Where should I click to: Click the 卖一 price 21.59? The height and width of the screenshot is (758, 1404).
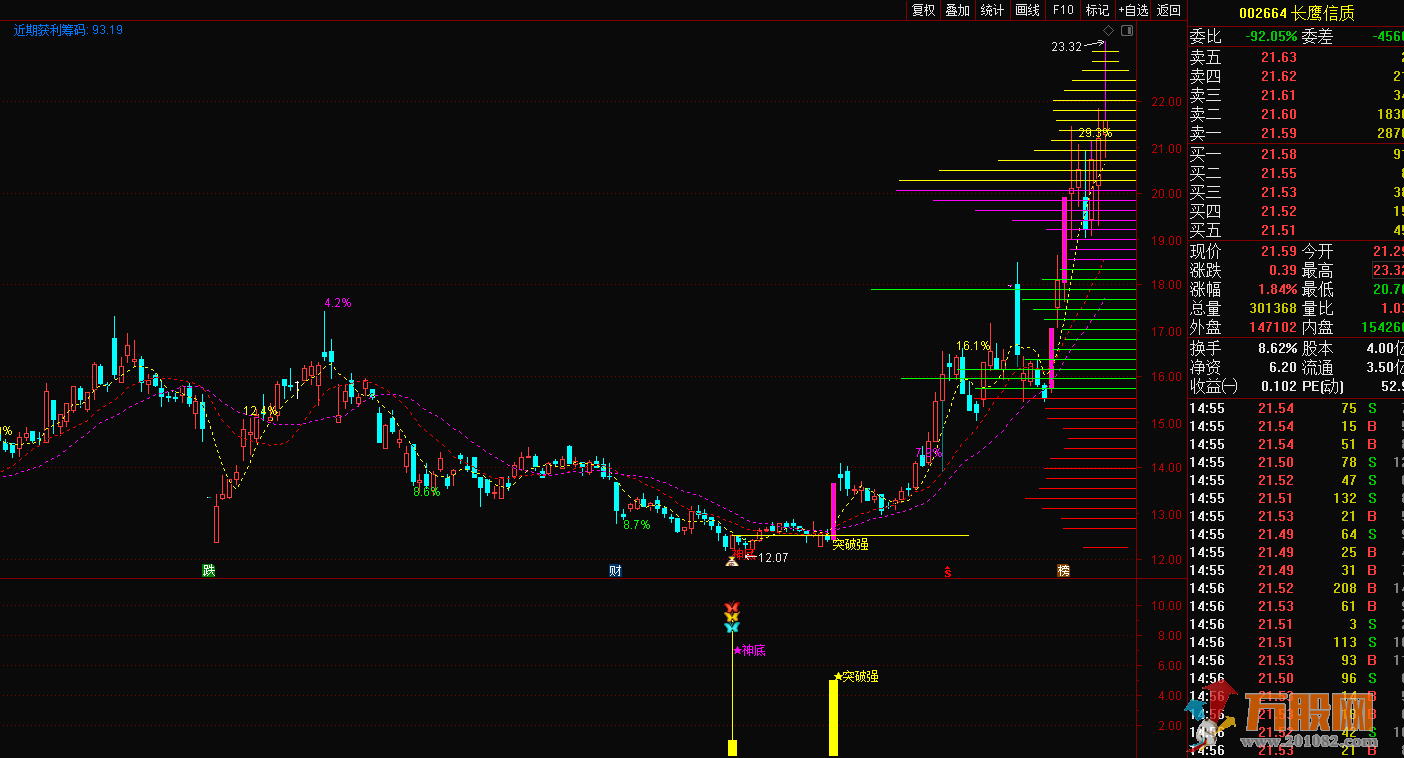pos(1278,134)
